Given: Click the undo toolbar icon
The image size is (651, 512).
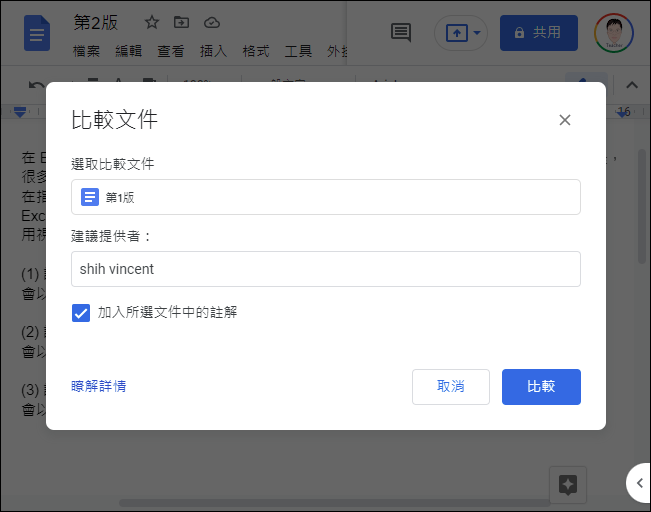Looking at the screenshot, I should coord(36,85).
